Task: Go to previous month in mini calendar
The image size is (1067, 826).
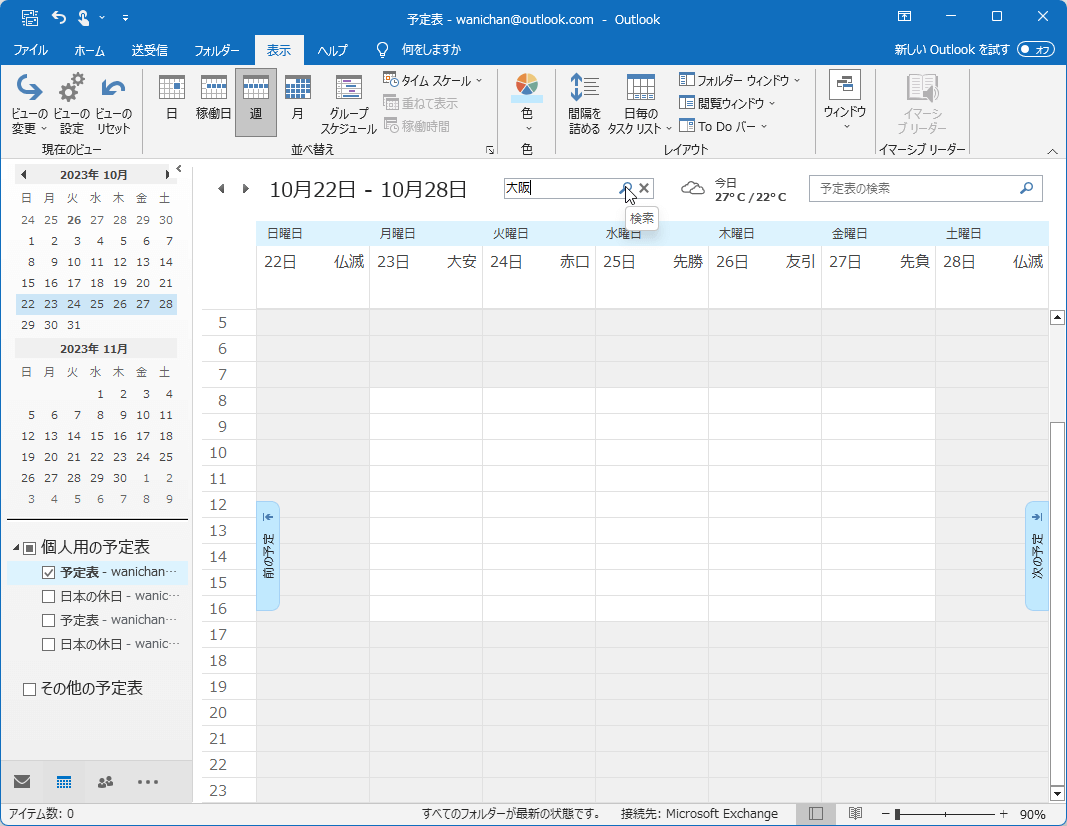Action: (x=24, y=175)
